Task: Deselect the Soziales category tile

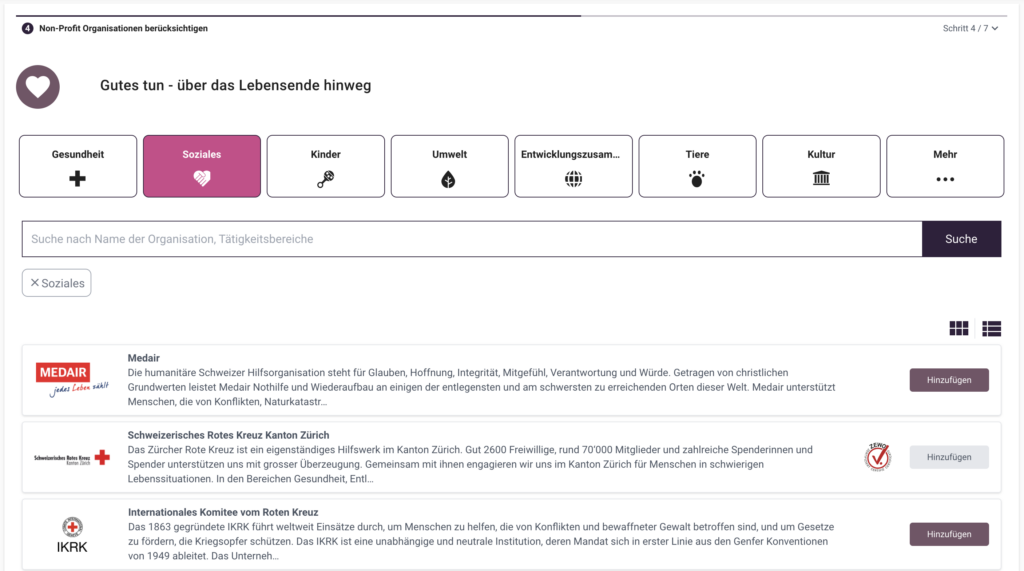Action: (202, 166)
